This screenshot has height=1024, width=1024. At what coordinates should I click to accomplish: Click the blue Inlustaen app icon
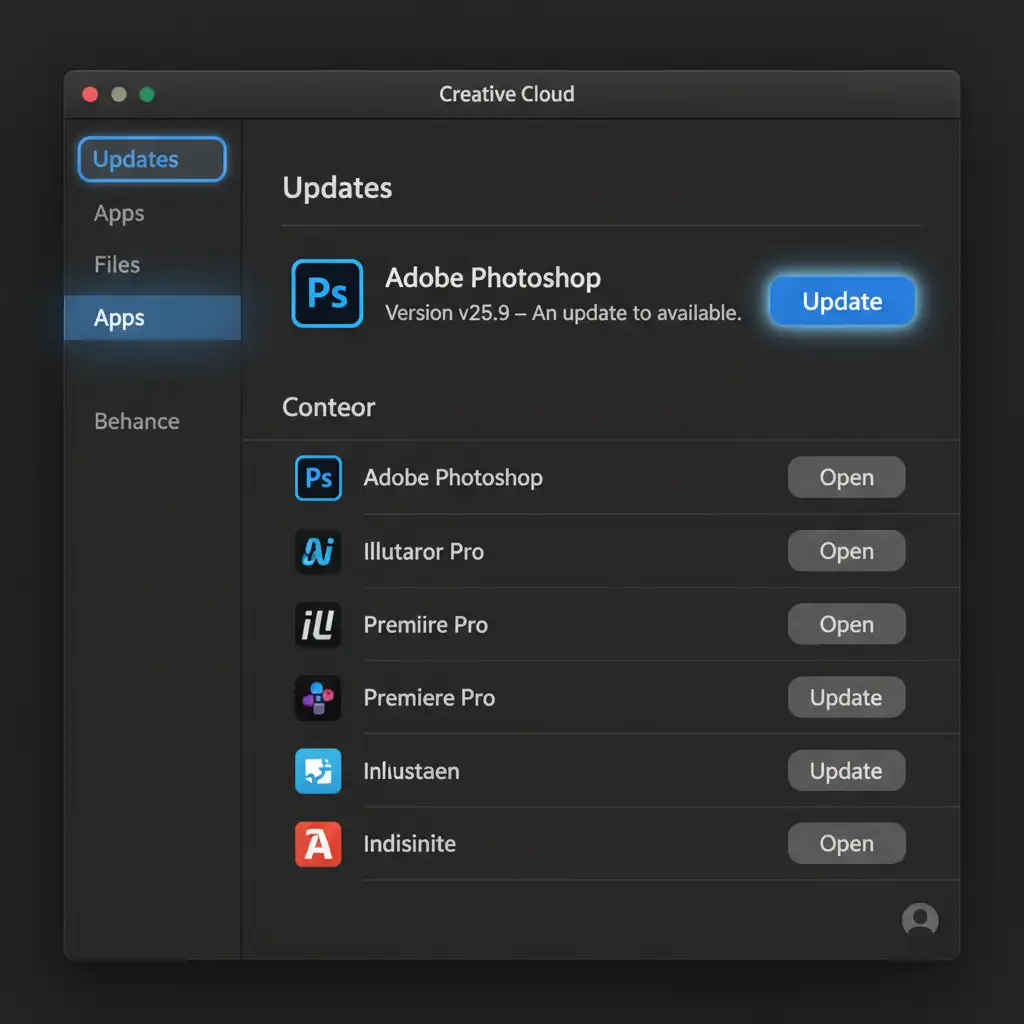pyautogui.click(x=318, y=771)
